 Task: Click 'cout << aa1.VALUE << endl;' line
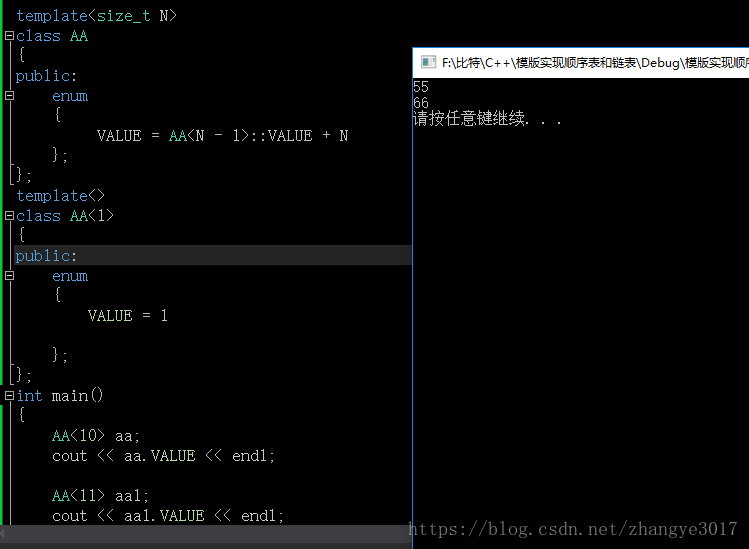pos(168,516)
